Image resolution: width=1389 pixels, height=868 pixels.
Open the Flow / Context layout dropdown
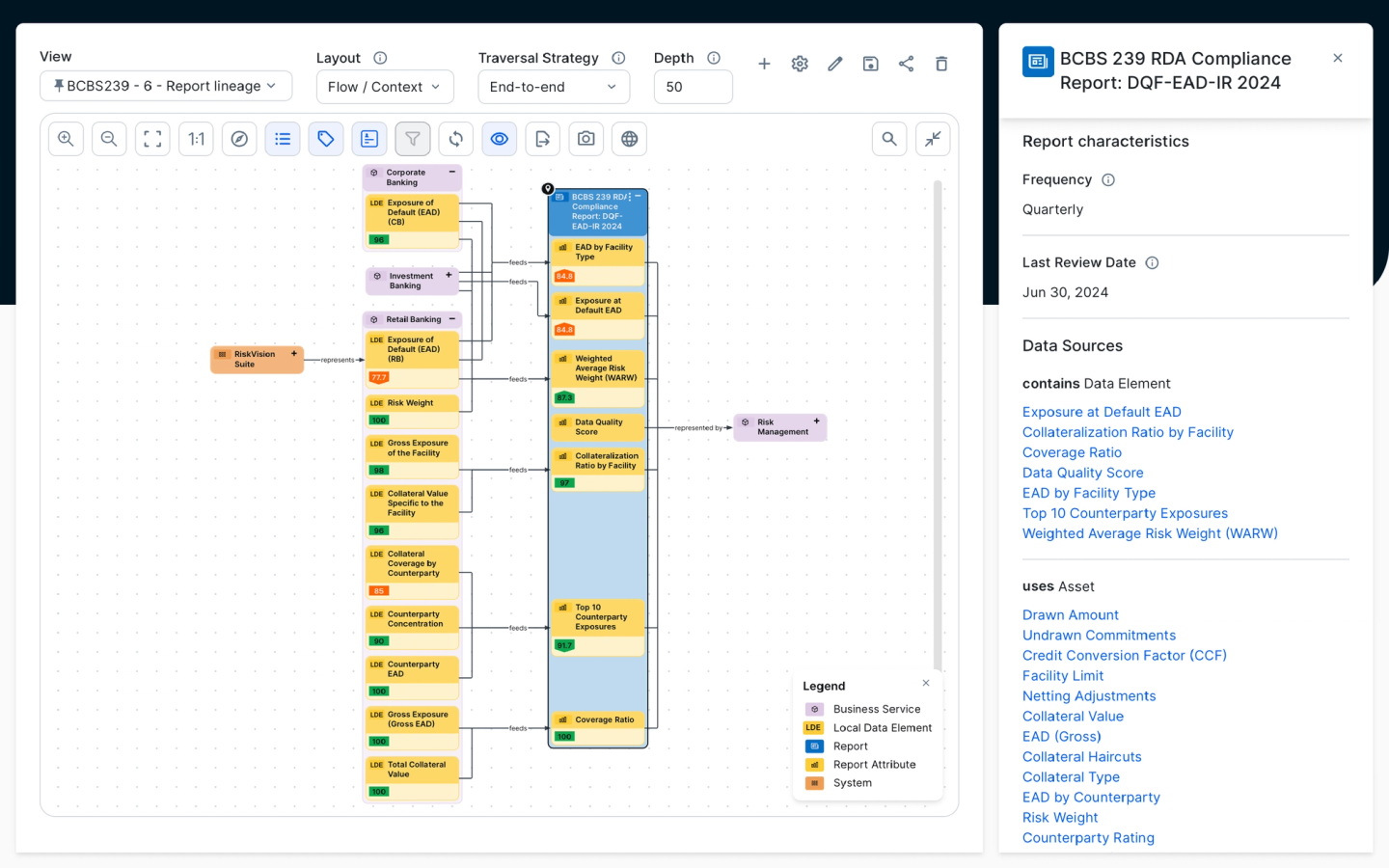pos(384,87)
